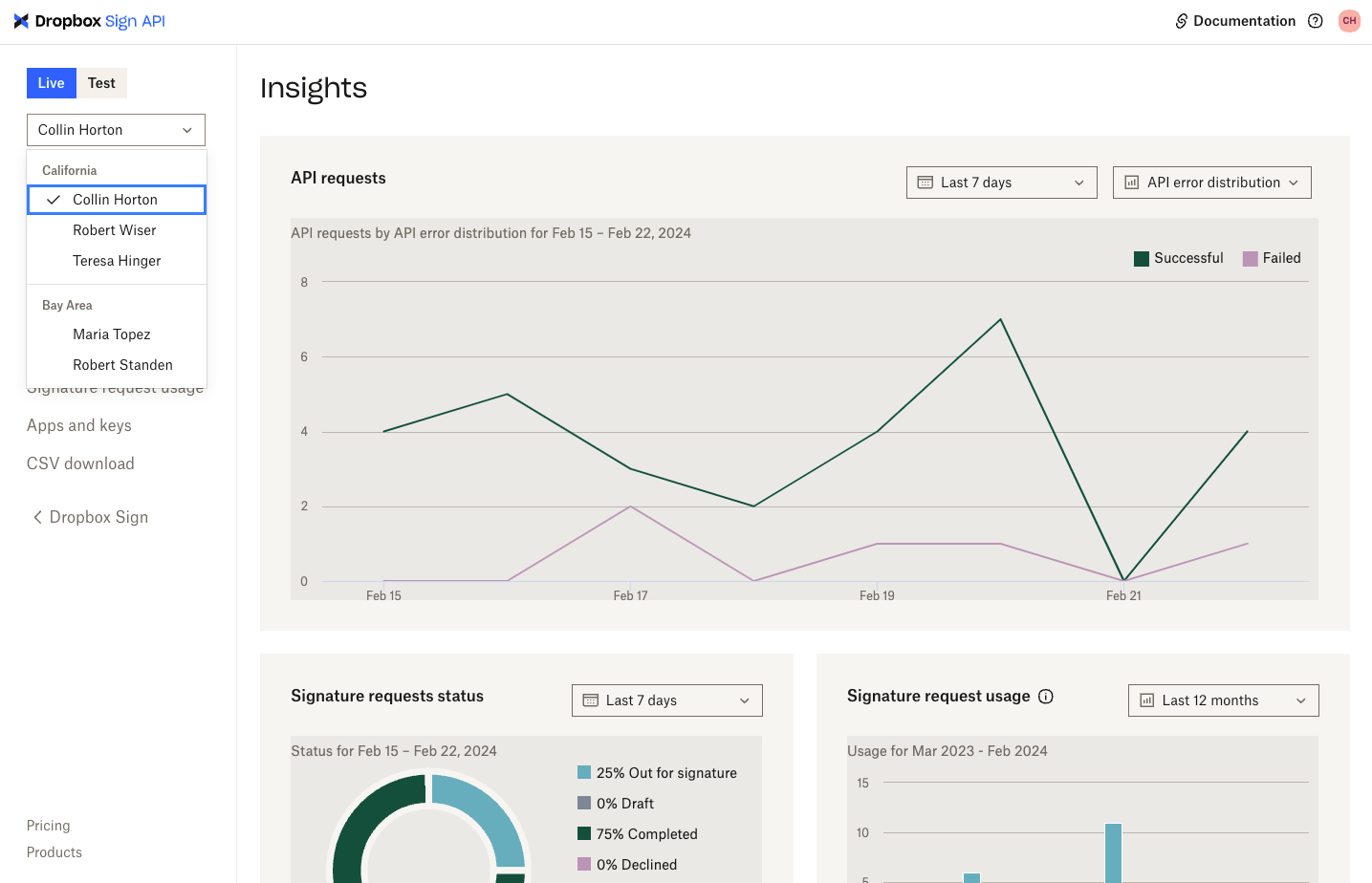The image size is (1372, 883).
Task: Open the help question mark icon
Action: [x=1316, y=21]
